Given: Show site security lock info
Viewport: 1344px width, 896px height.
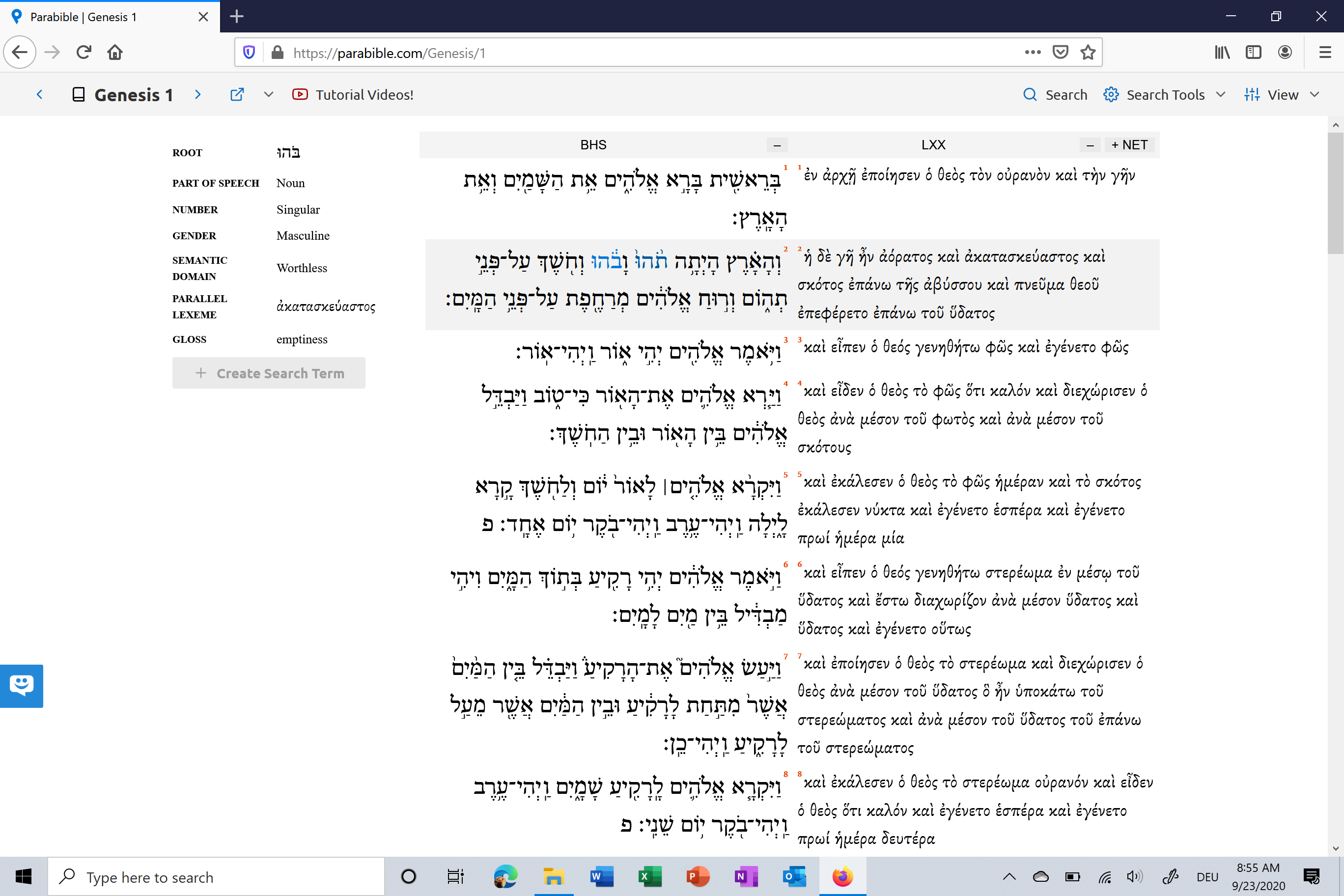Looking at the screenshot, I should point(278,53).
